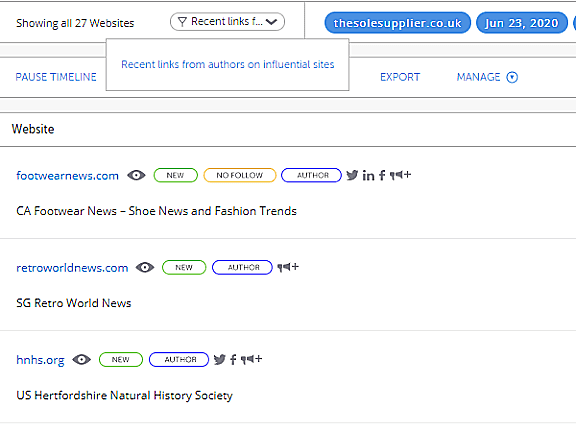Click the Website column header
This screenshot has width=576, height=432.
point(33,129)
